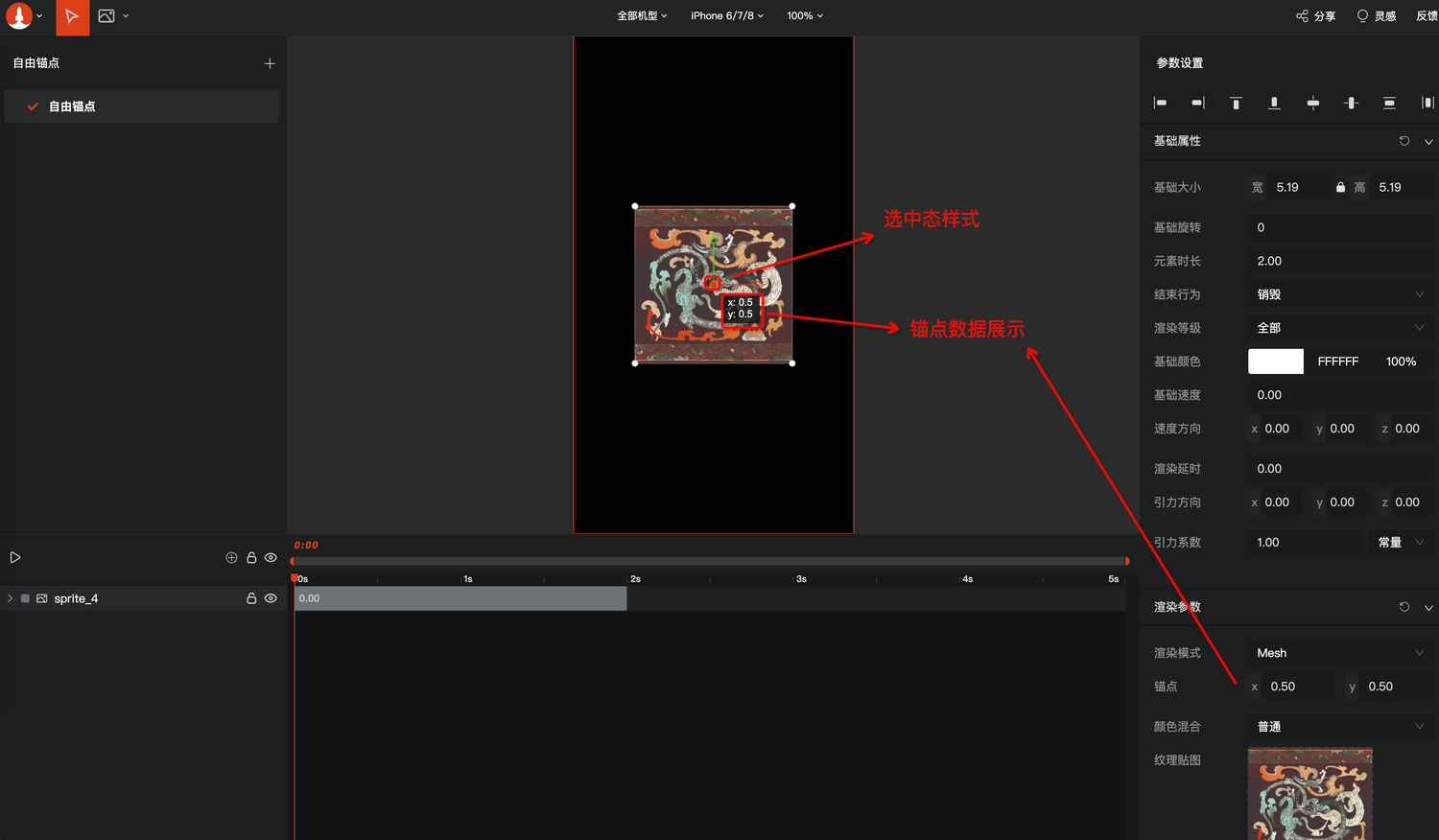
Task: Distribute elements vertically
Action: click(1389, 103)
